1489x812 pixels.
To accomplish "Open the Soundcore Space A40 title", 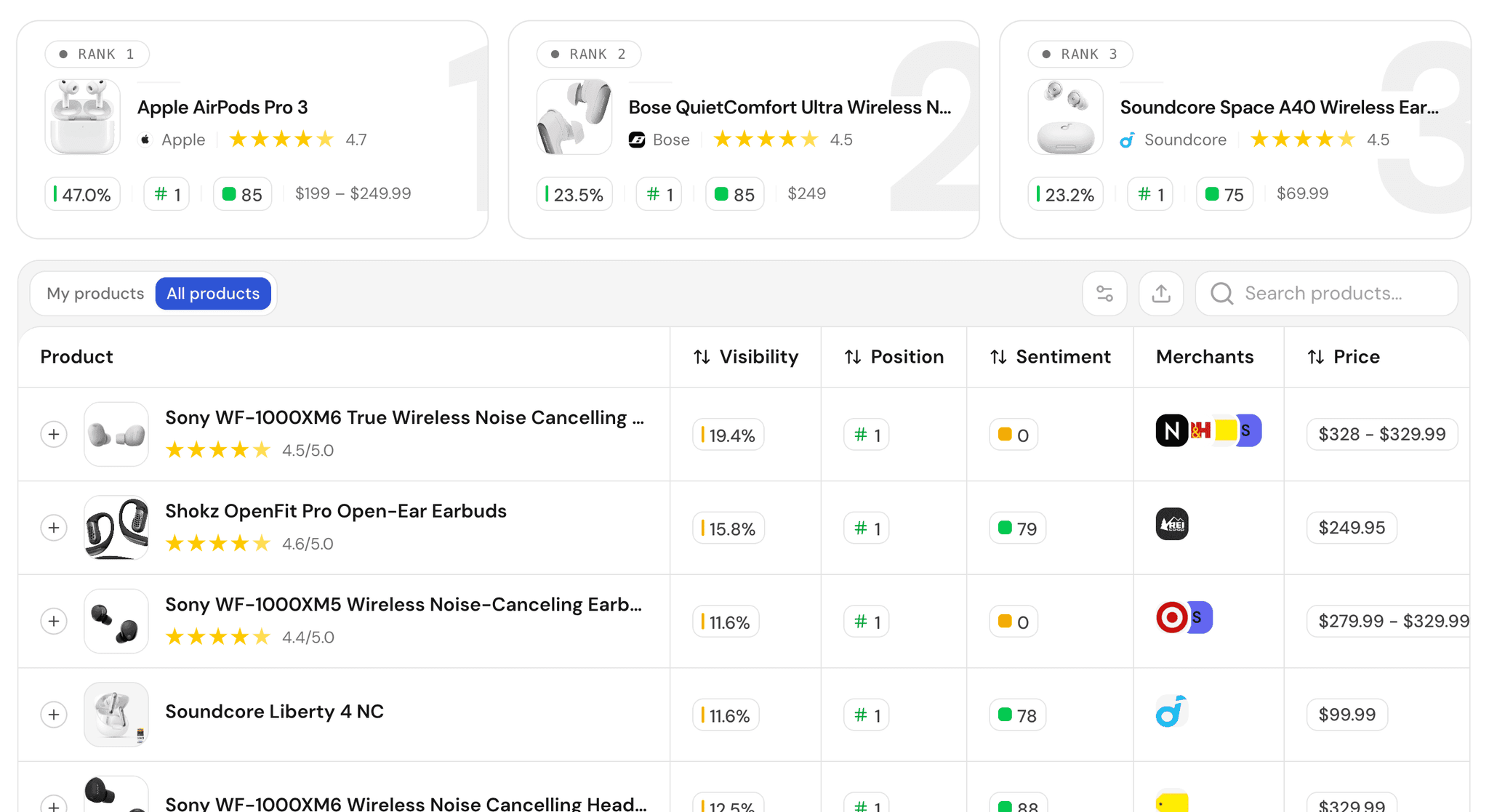I will 1279,108.
